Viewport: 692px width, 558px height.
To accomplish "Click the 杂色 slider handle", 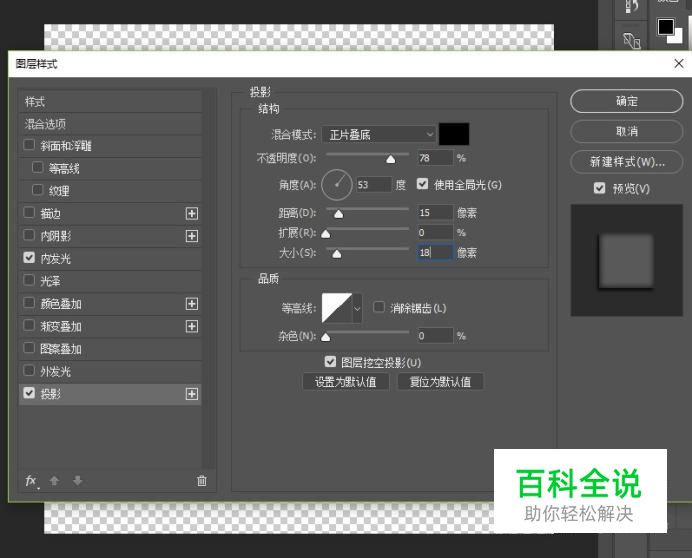I will pyautogui.click(x=326, y=338).
